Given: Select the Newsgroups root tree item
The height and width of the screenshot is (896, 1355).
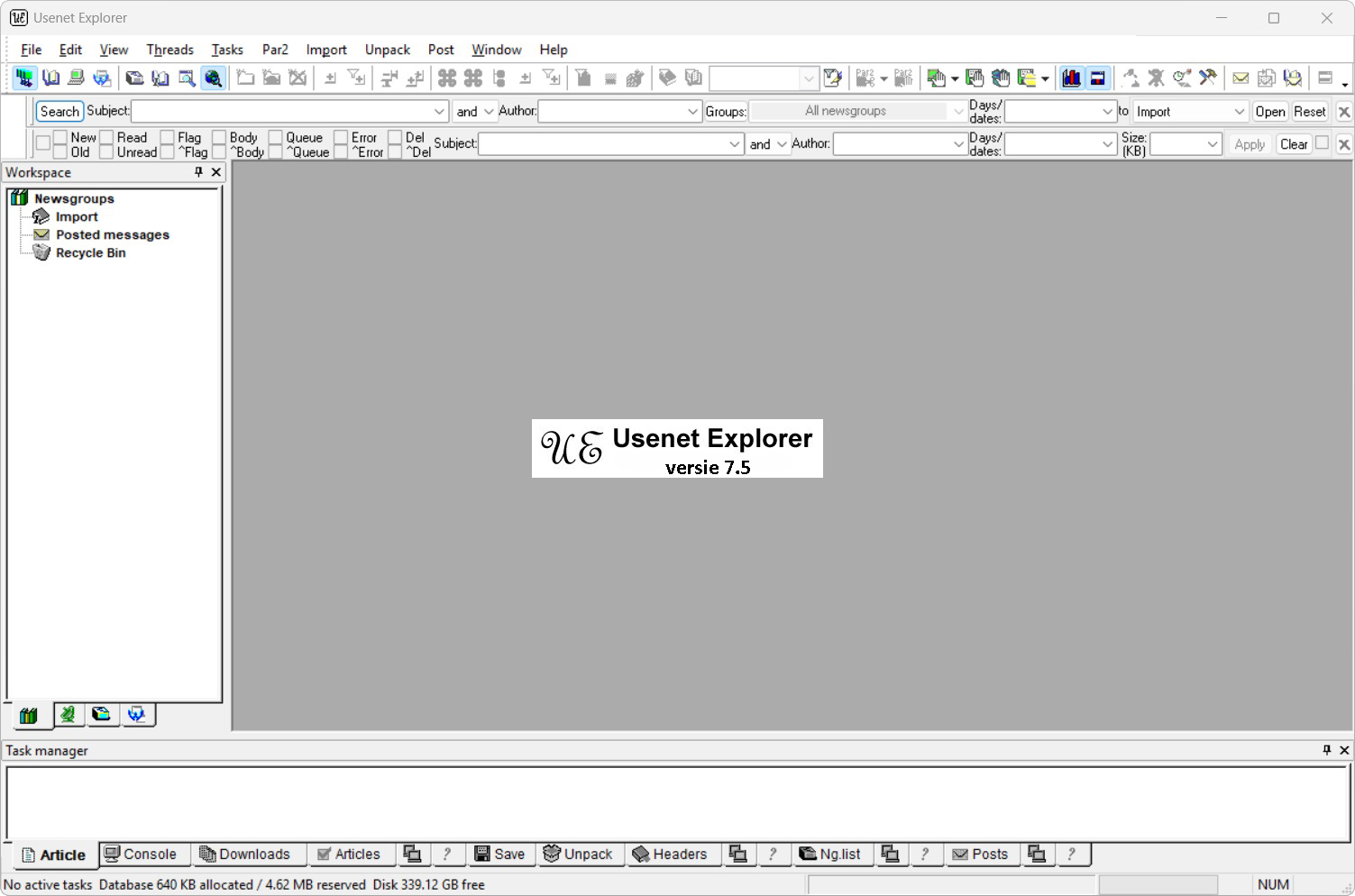Looking at the screenshot, I should 74,199.
